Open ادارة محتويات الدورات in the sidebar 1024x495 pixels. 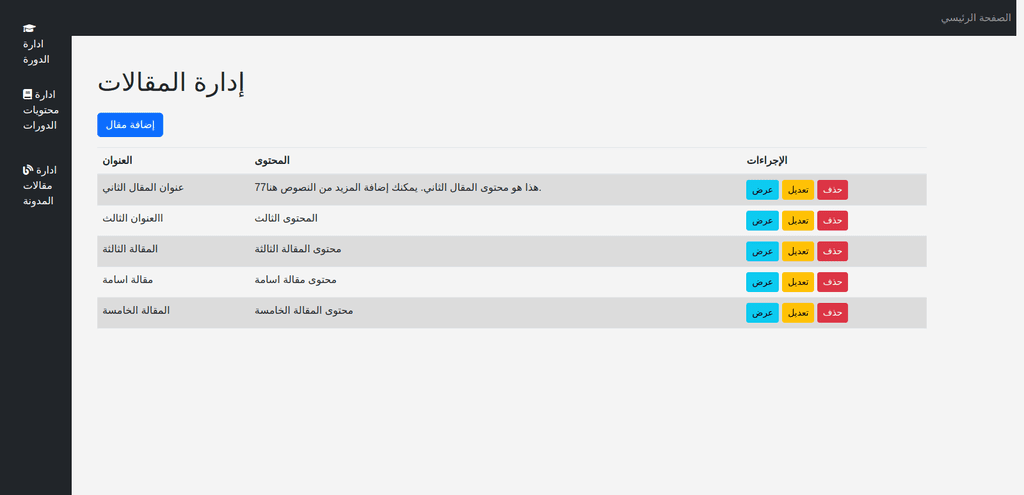[37, 110]
